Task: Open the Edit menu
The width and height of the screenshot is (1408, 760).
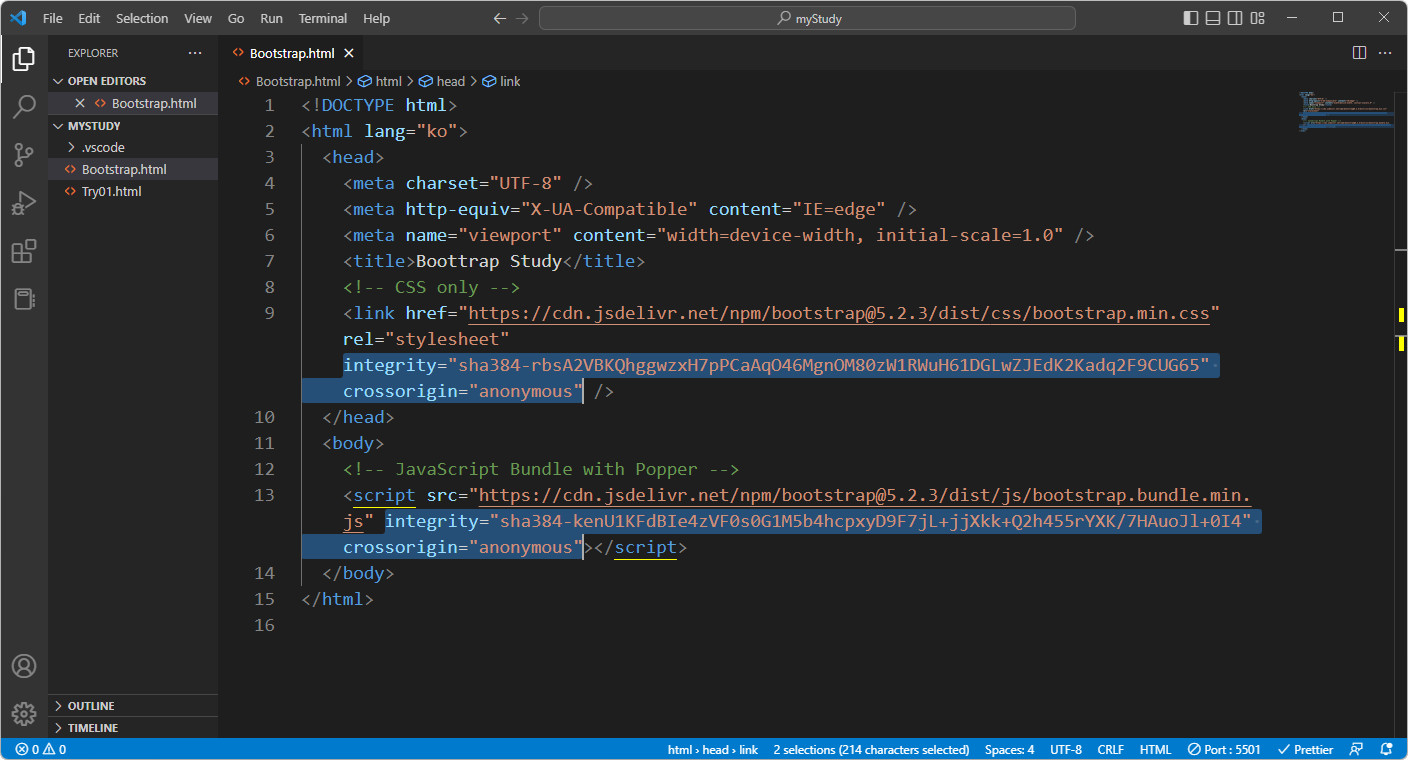Action: (x=89, y=18)
